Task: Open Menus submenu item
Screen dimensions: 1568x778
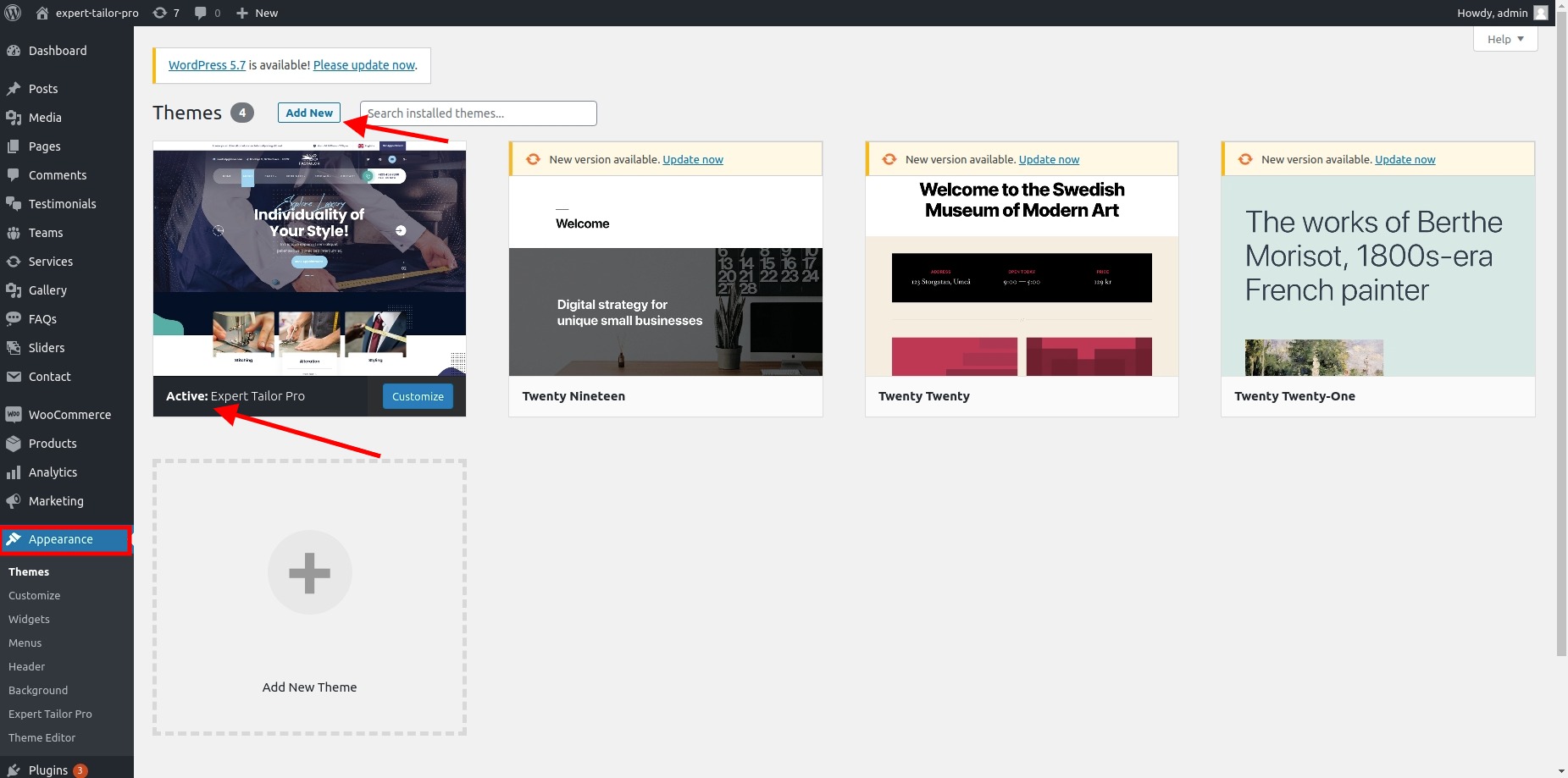Action: click(x=25, y=643)
